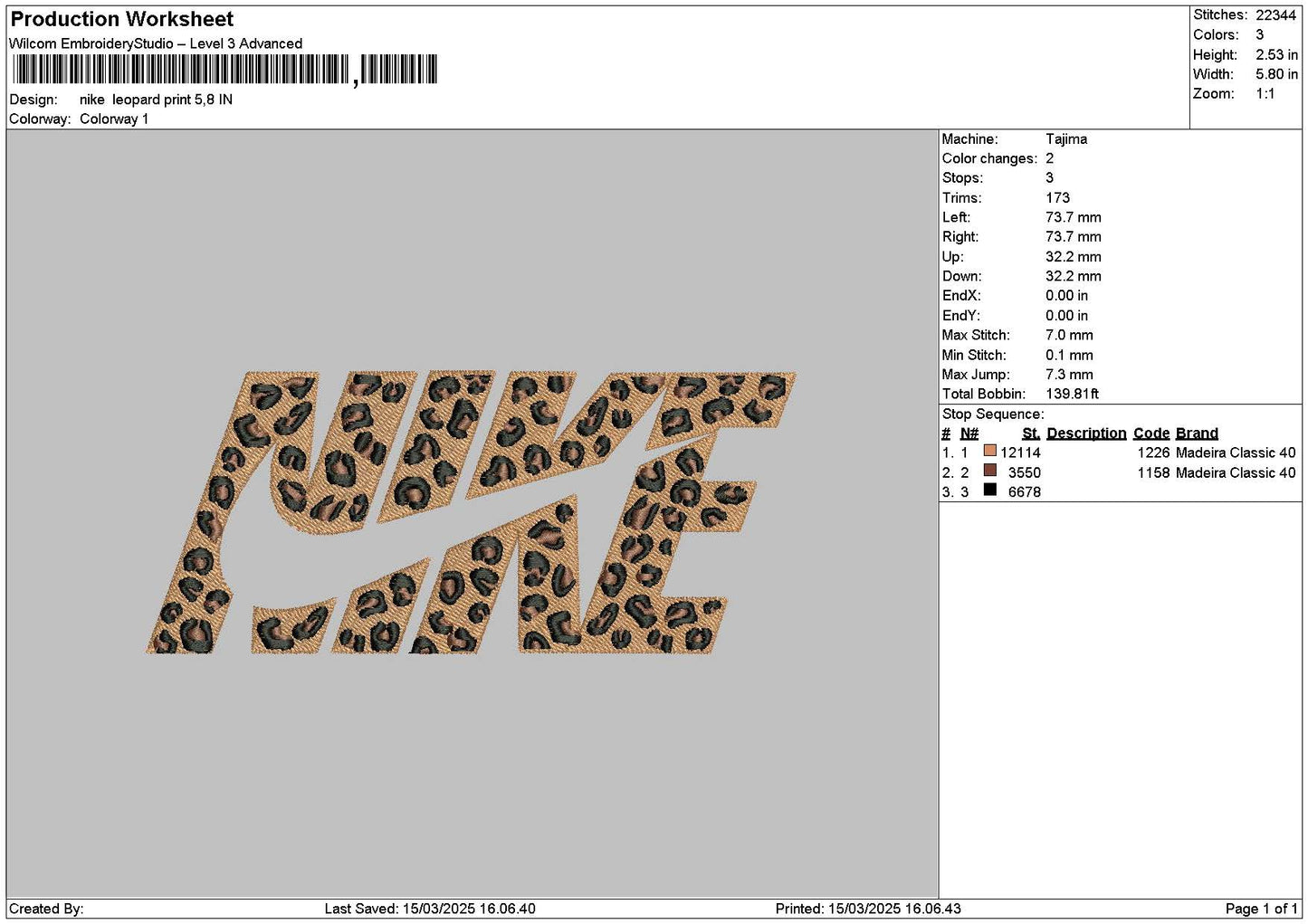Click the 'Colorway 1' value
Screen dimensions: 1308x924
[x=114, y=119]
